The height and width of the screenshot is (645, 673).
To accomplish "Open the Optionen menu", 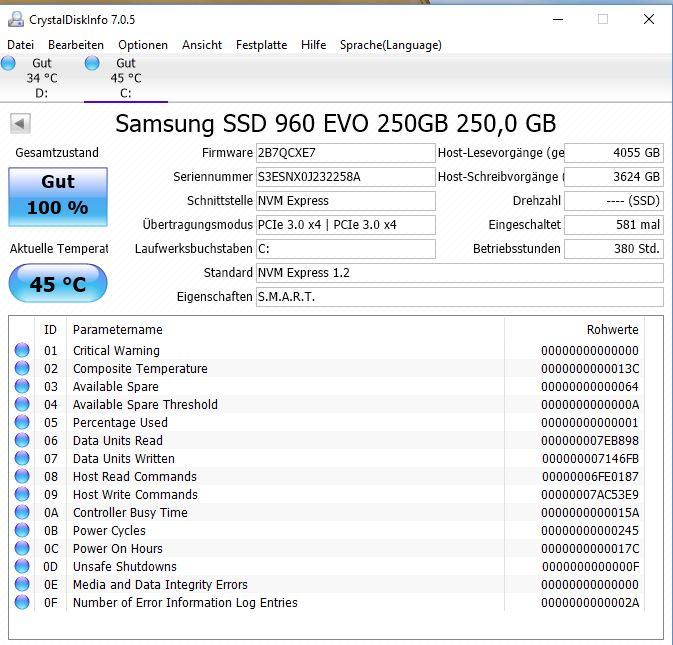I will pos(143,45).
